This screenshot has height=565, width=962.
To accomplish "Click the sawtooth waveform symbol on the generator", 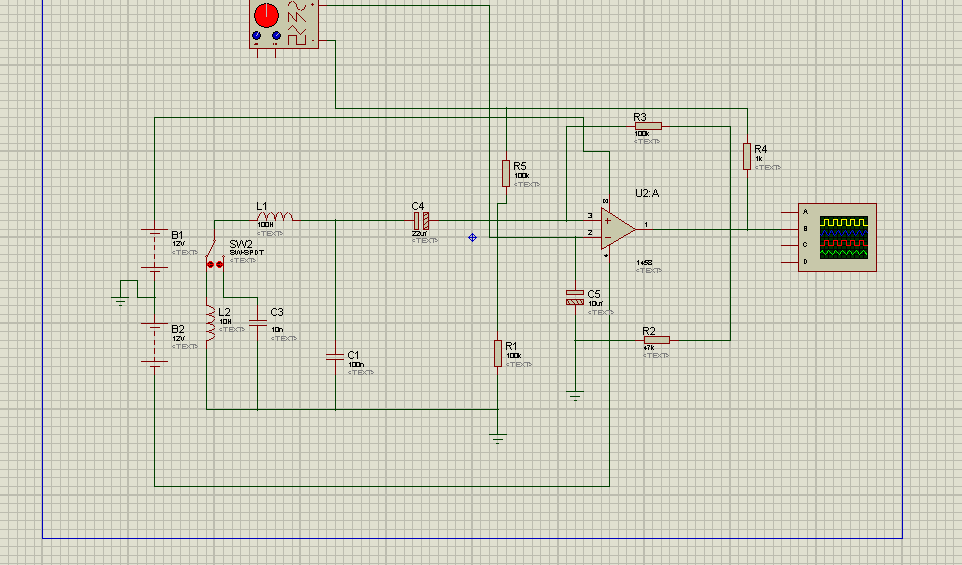I will [297, 18].
